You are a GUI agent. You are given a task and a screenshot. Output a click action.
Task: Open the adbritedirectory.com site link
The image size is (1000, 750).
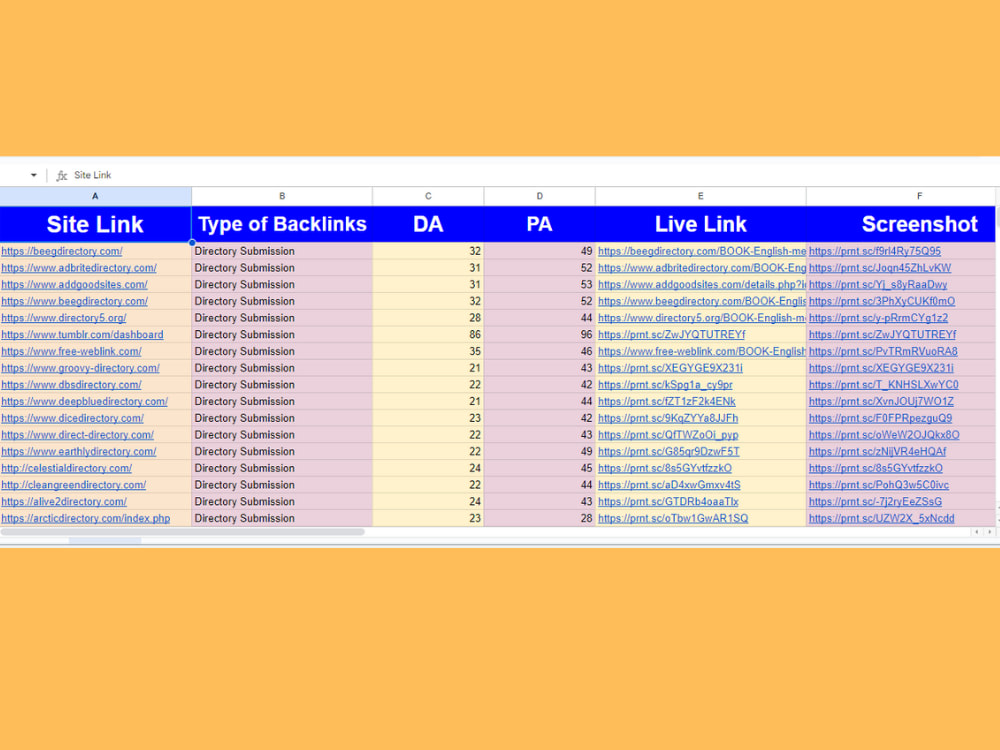(79, 268)
